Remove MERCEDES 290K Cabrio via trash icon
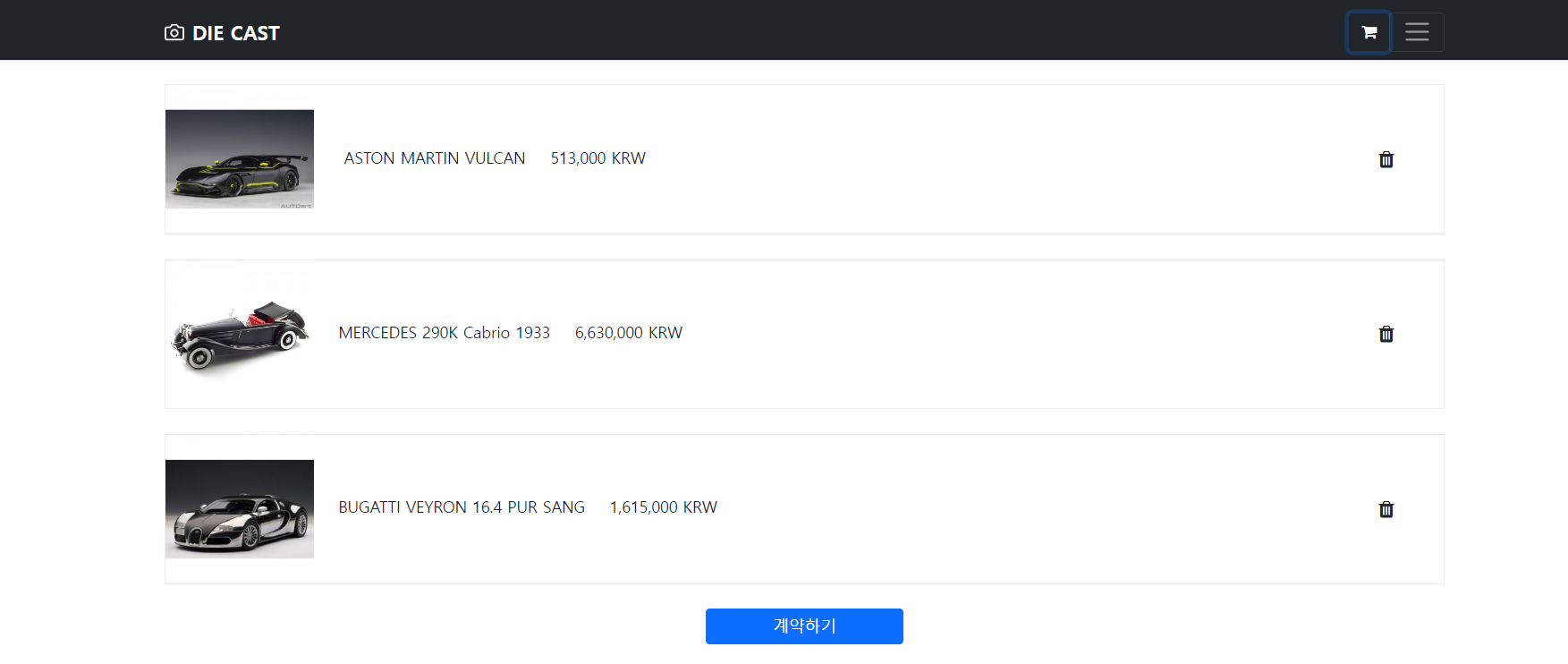 click(1386, 334)
